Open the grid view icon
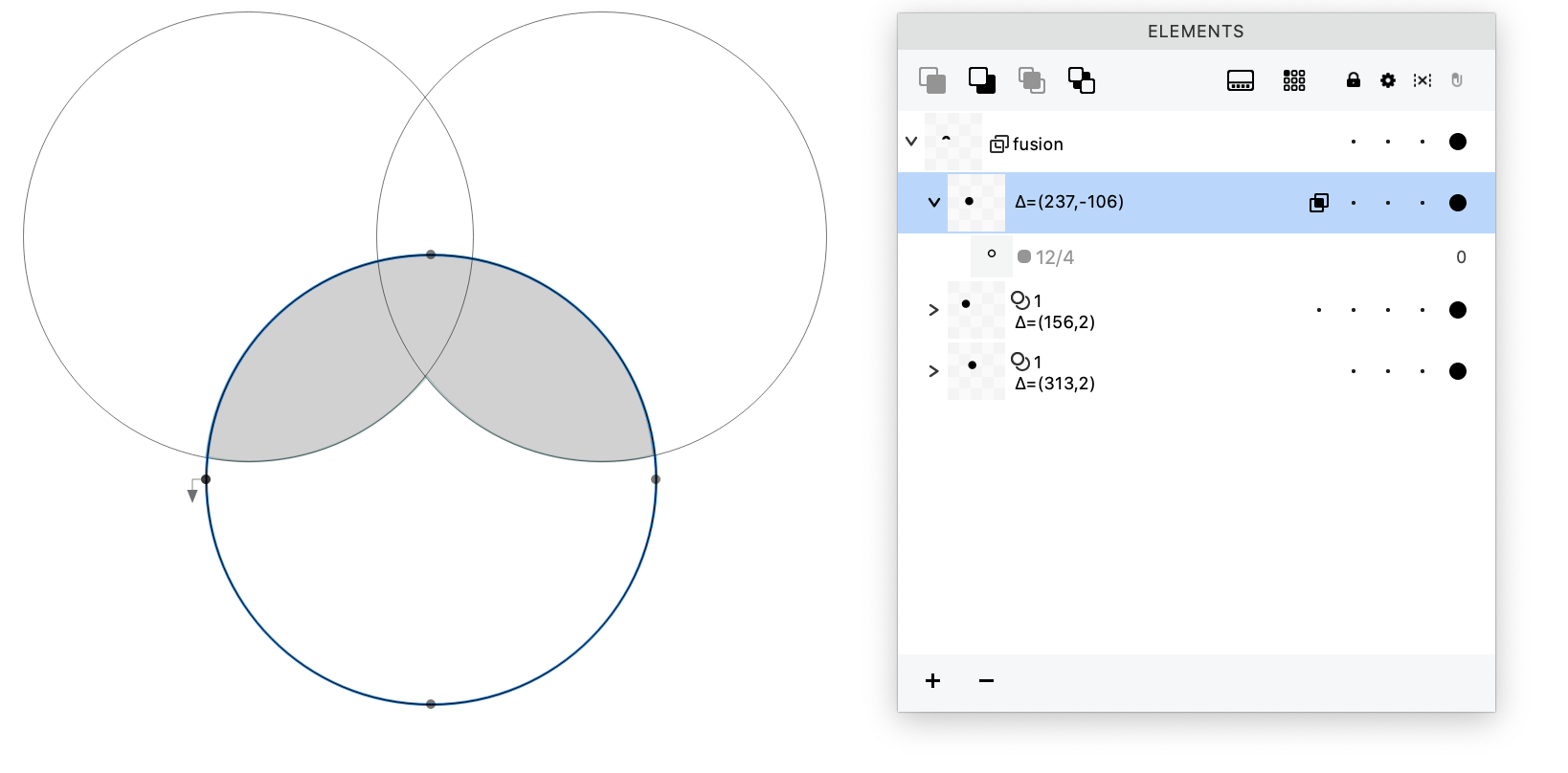The height and width of the screenshot is (773, 1568). coord(1294,80)
